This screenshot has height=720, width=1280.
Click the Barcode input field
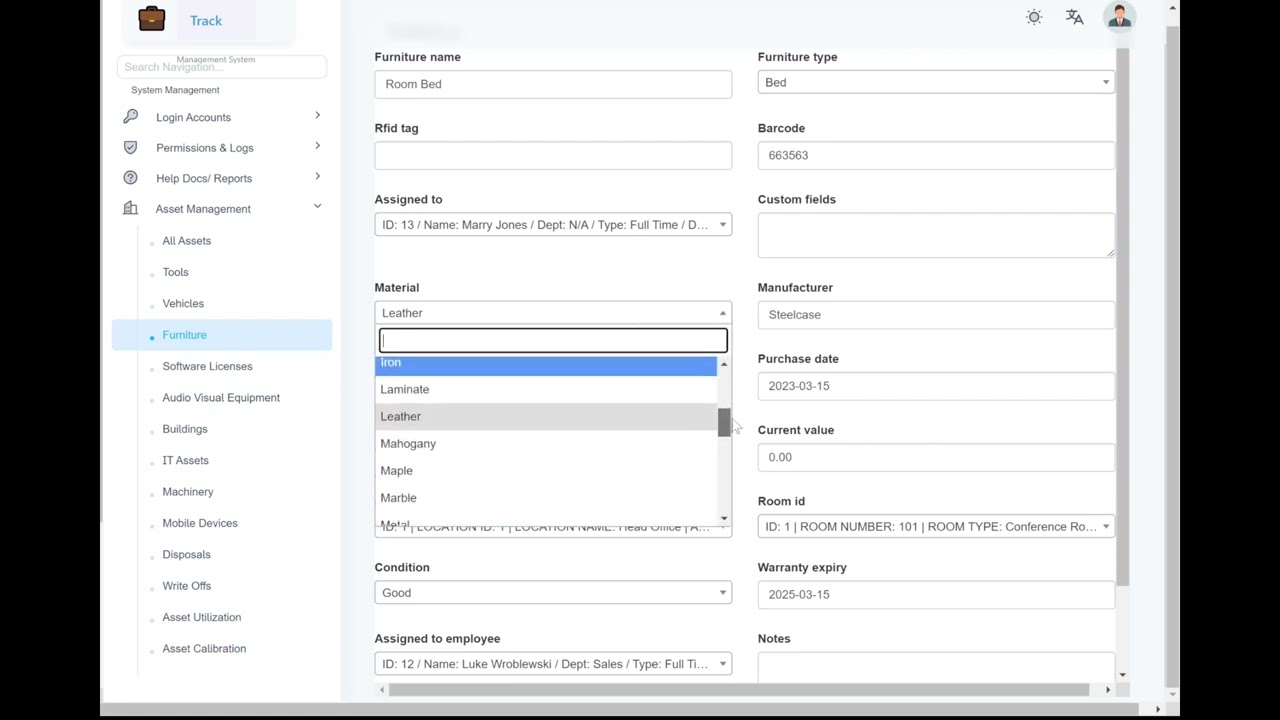point(936,155)
